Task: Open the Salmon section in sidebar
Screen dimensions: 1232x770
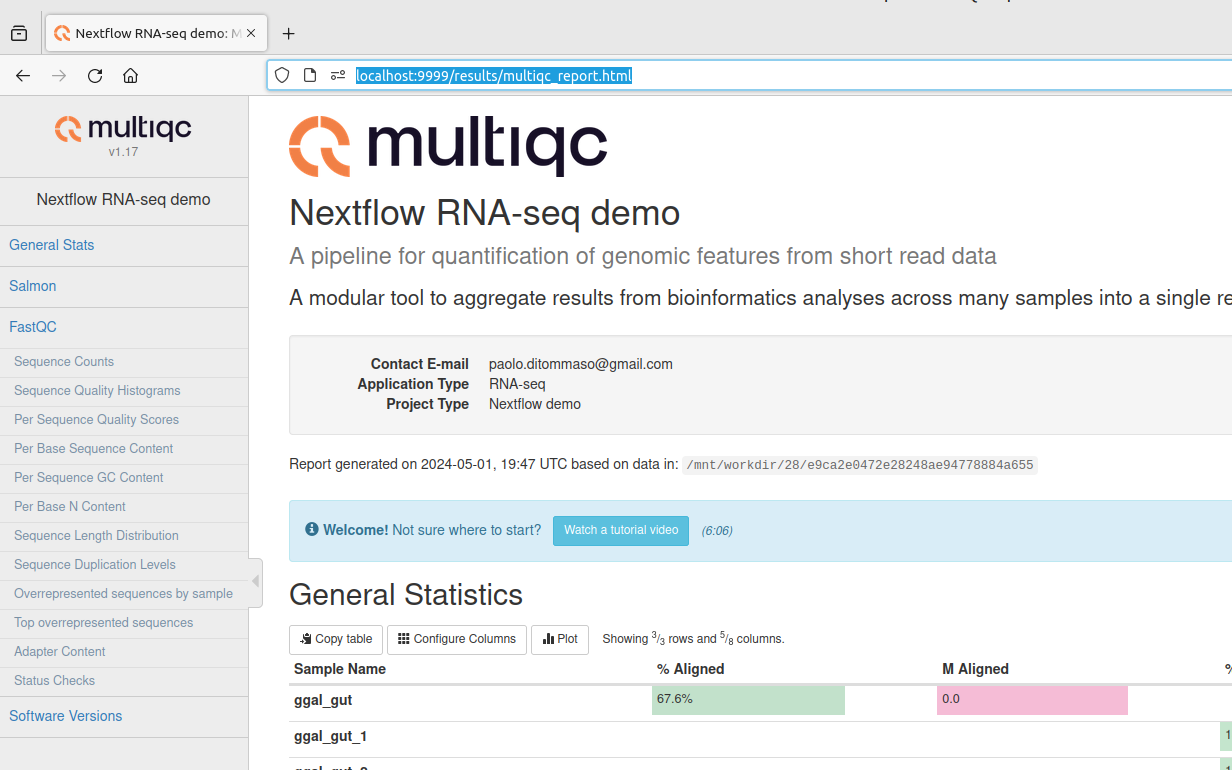Action: click(33, 286)
